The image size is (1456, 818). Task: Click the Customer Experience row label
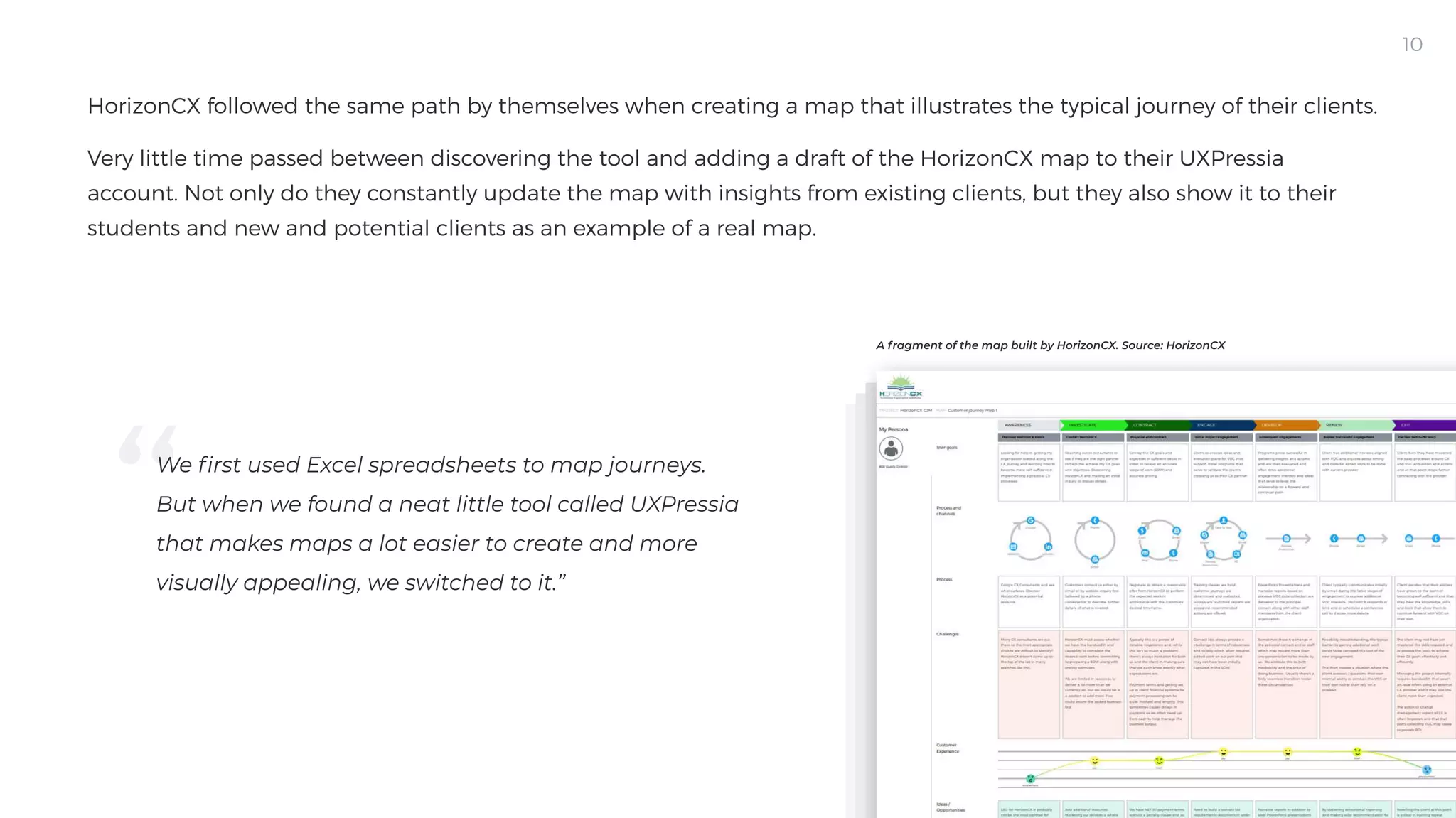pyautogui.click(x=948, y=748)
